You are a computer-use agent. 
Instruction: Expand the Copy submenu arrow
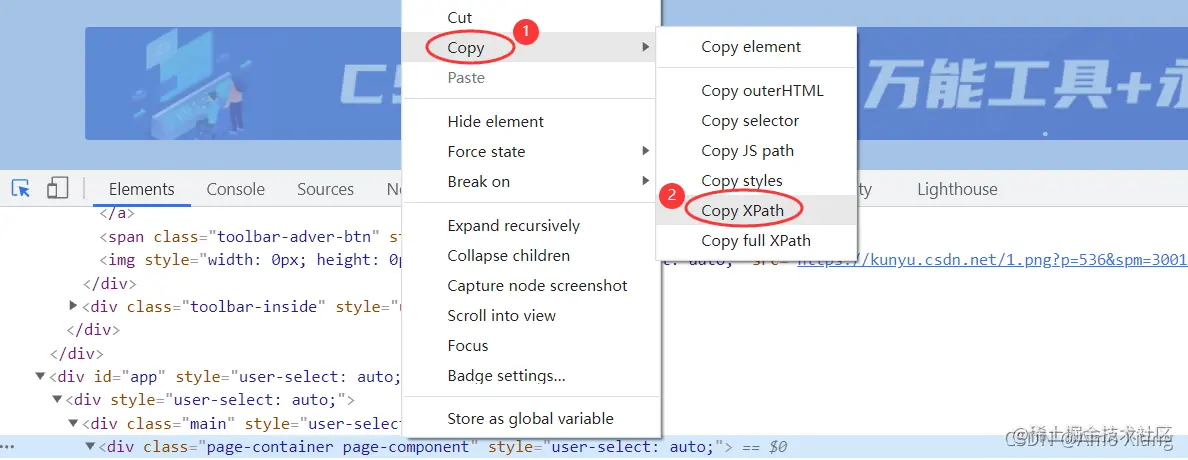pyautogui.click(x=646, y=47)
